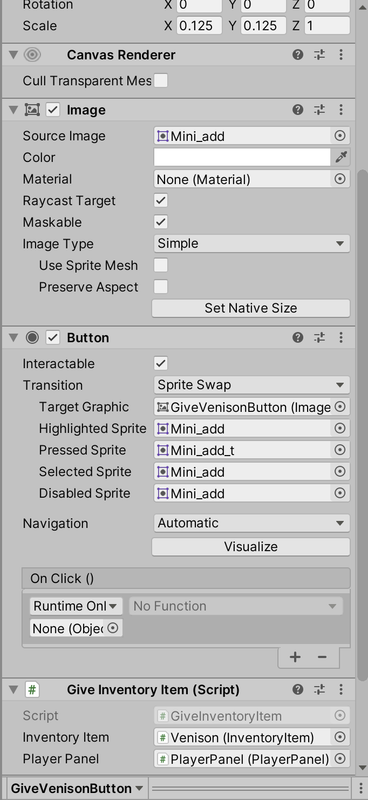Open the Transition Sprite Swap dropdown
Viewport: 368px width, 800px height.
coord(252,385)
